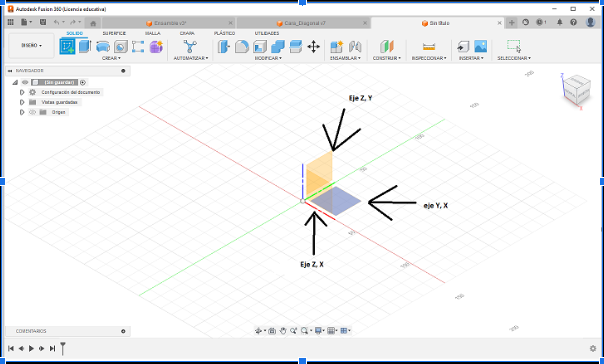Image resolution: width=604 pixels, height=364 pixels.
Task: Open the CONSTRUIR dropdown menu
Action: tap(387, 58)
